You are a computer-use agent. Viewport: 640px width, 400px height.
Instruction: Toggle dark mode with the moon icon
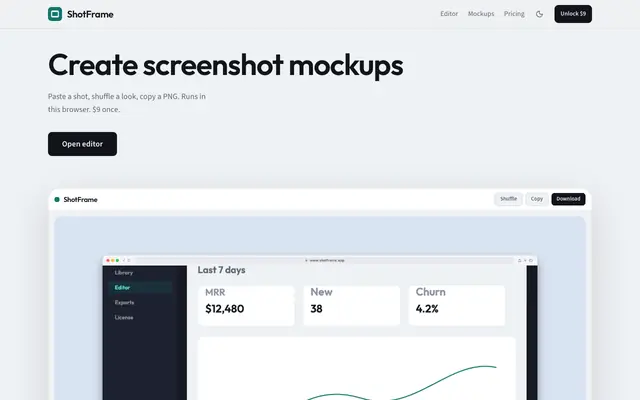[539, 14]
